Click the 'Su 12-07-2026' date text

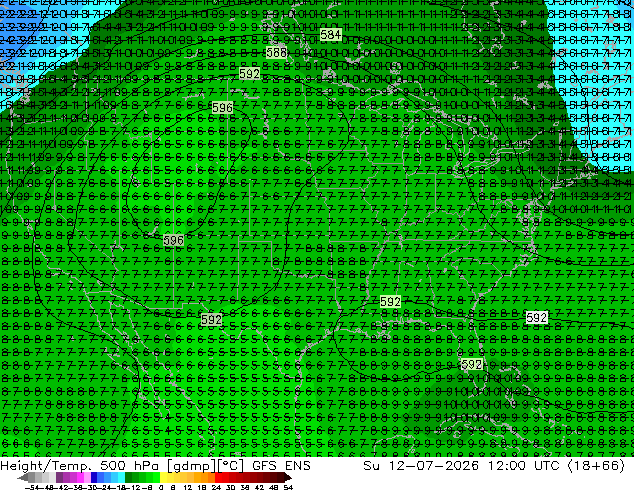coord(421,466)
